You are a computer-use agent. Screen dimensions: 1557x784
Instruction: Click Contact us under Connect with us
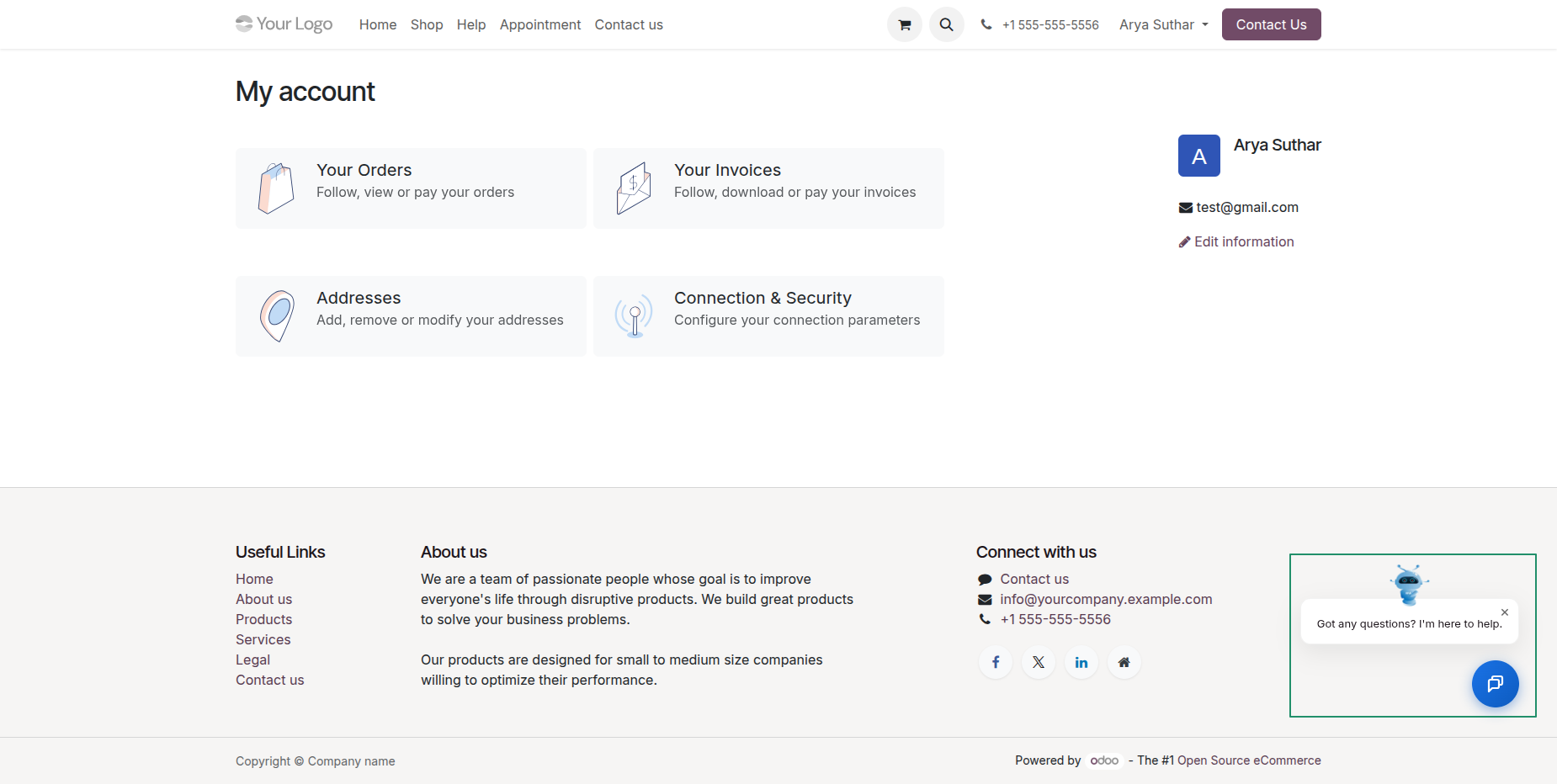[x=1034, y=579]
